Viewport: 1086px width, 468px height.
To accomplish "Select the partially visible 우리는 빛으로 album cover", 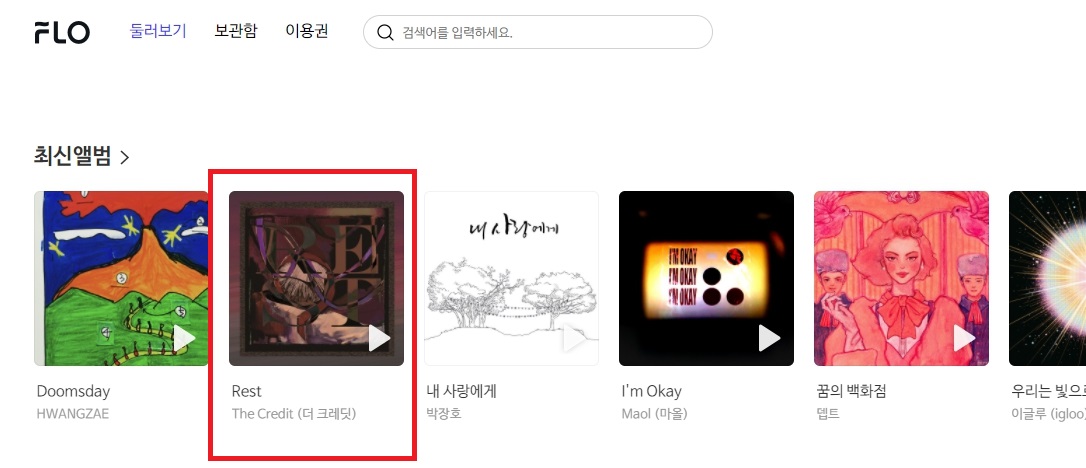I will tap(1047, 278).
